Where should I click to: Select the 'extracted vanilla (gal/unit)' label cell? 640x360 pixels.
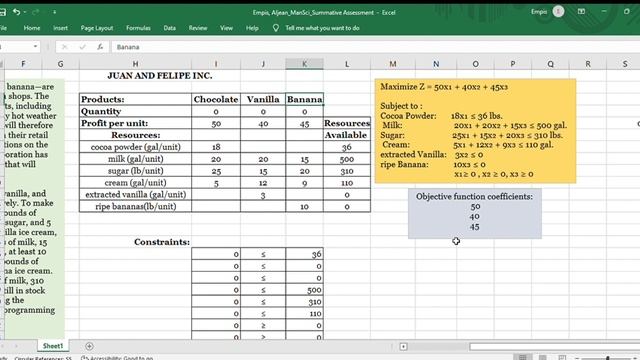click(x=136, y=194)
